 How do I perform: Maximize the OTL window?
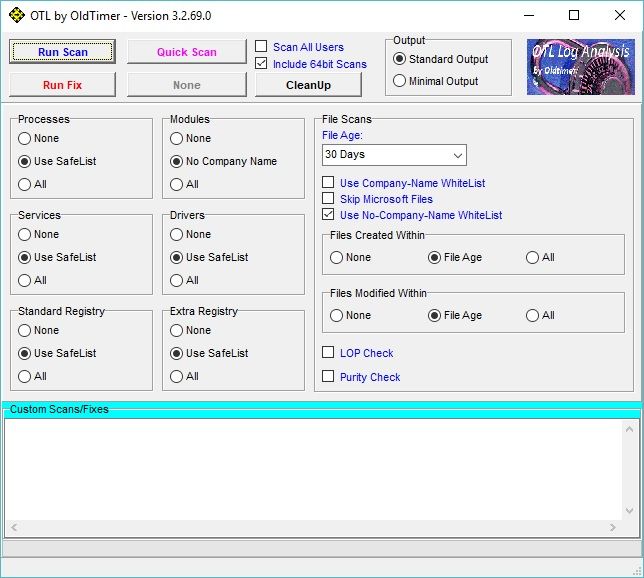coord(574,16)
